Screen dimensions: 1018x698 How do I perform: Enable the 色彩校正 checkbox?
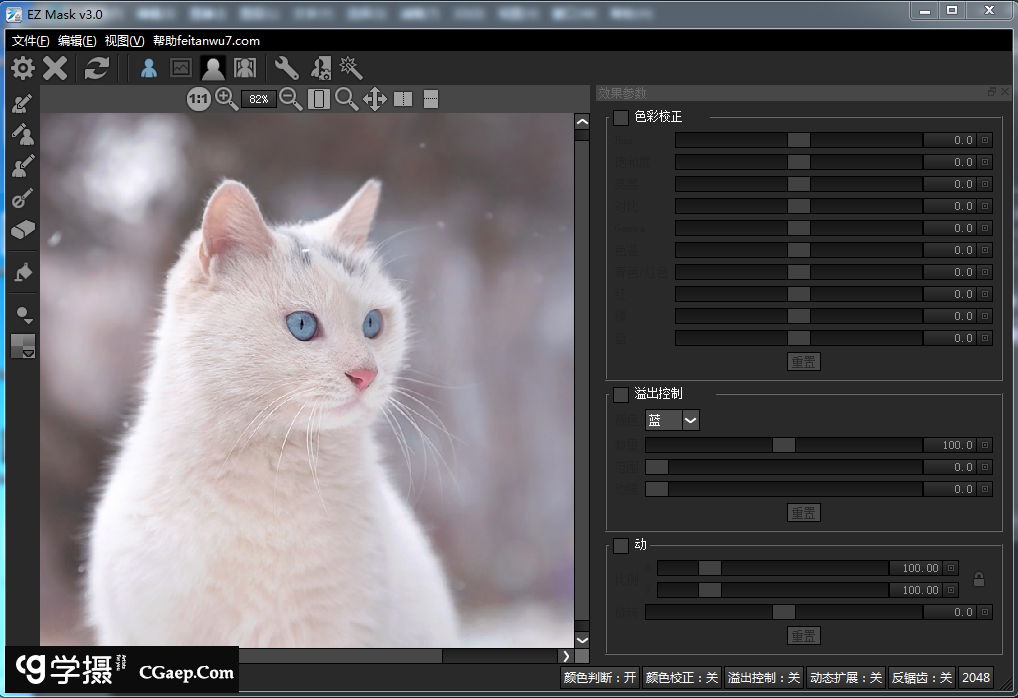621,118
